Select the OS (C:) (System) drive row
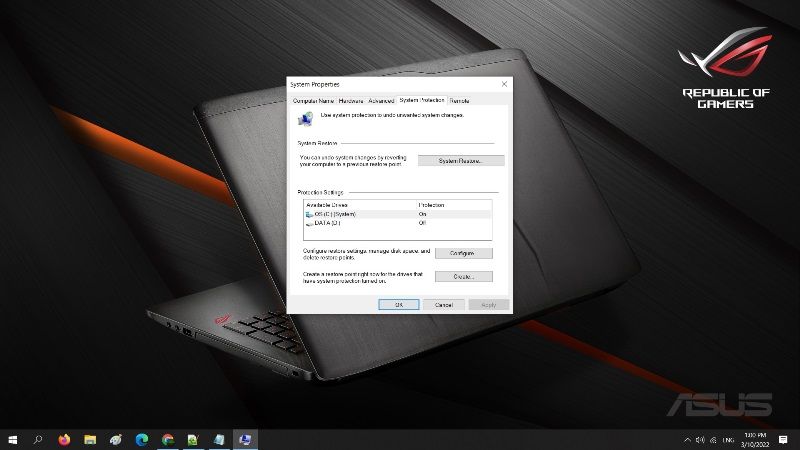800x450 pixels. pos(398,214)
